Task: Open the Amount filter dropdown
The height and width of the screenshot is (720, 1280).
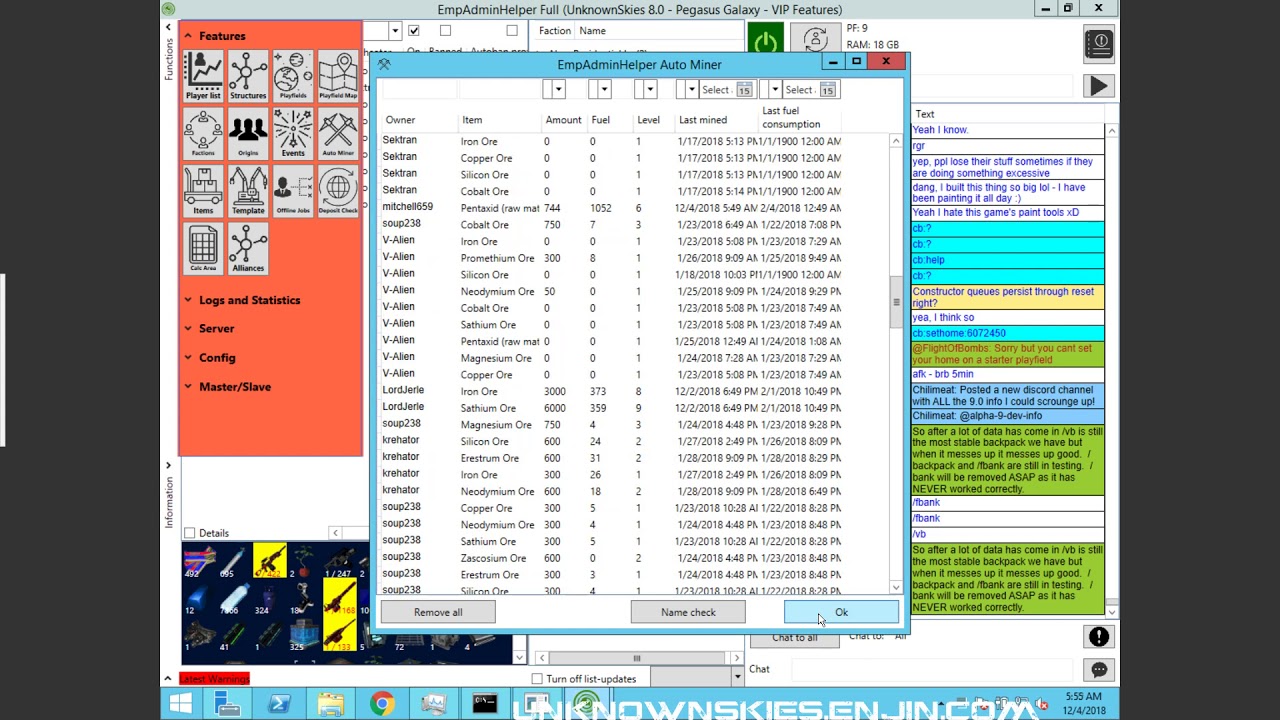Action: [558, 90]
